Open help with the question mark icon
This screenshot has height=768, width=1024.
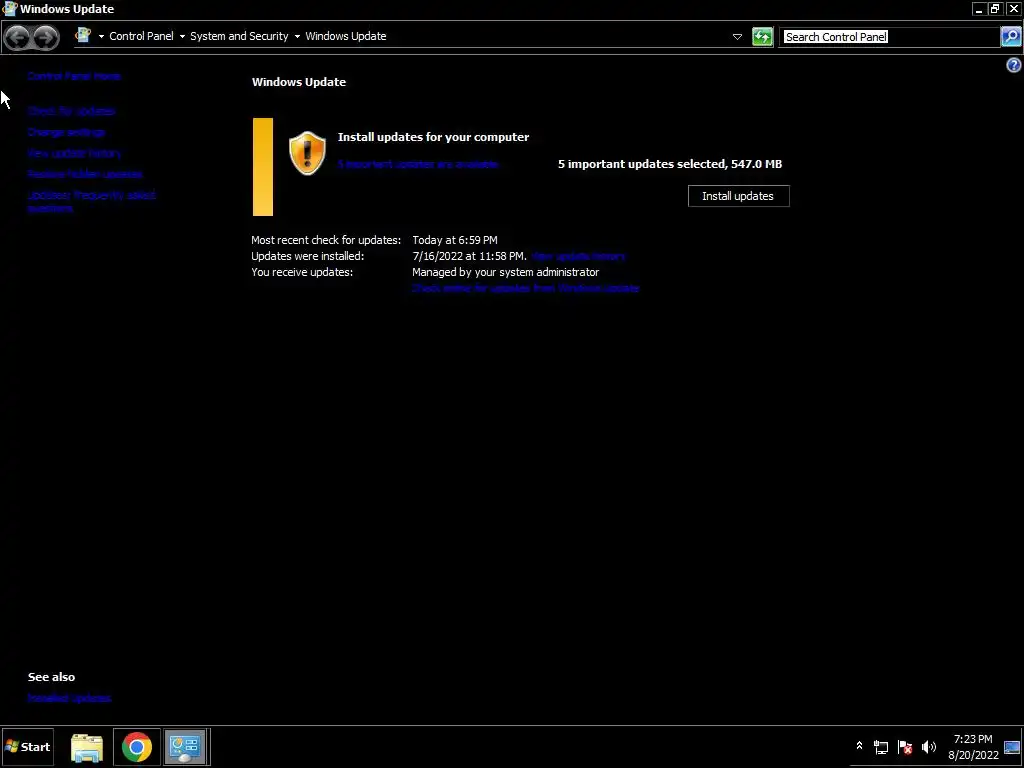[1014, 65]
